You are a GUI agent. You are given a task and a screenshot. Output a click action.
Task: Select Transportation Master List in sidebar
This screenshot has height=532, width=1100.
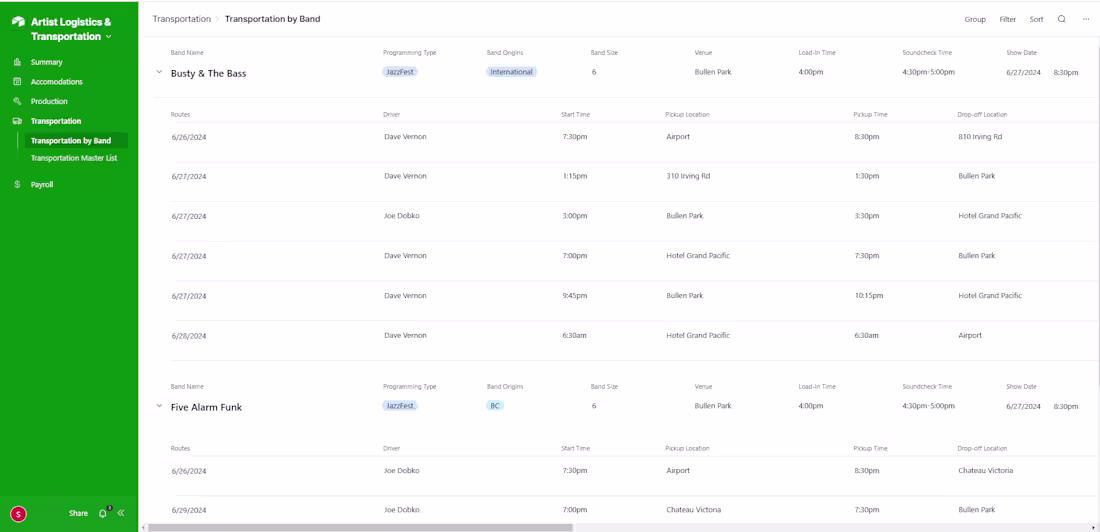pyautogui.click(x=74, y=158)
